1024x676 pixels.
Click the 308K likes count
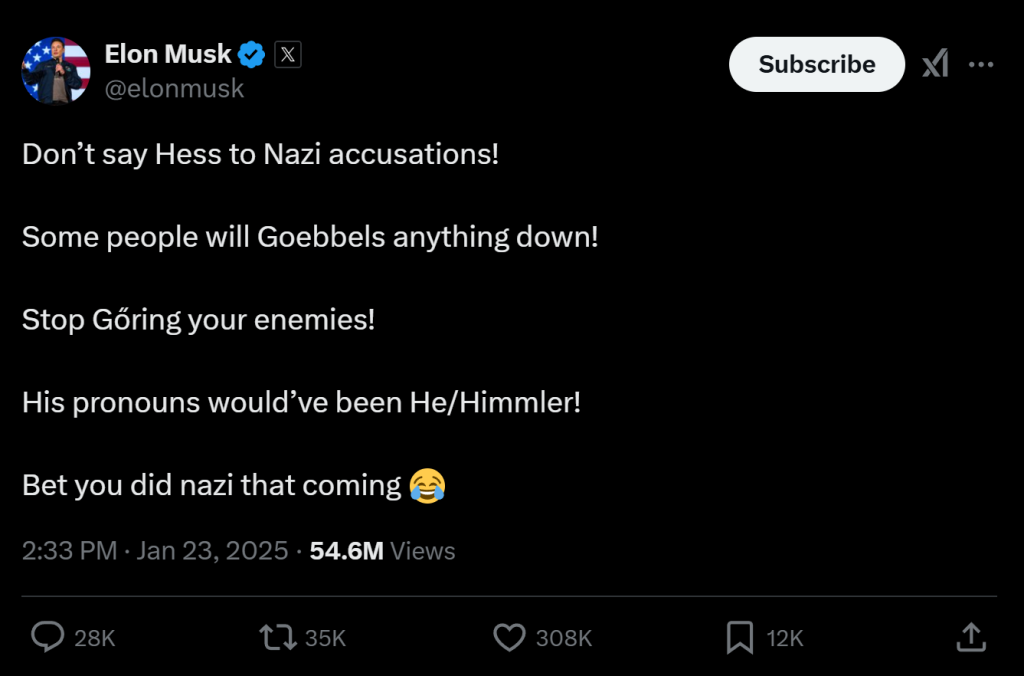point(564,638)
